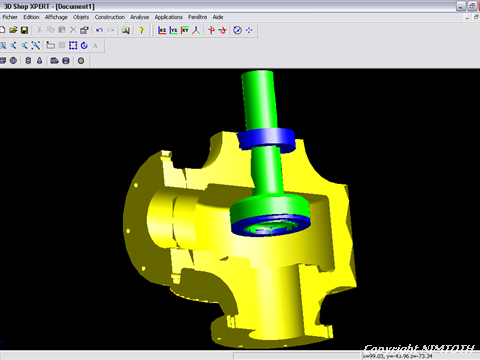
Task: Open the Applications menu
Action: click(x=168, y=17)
